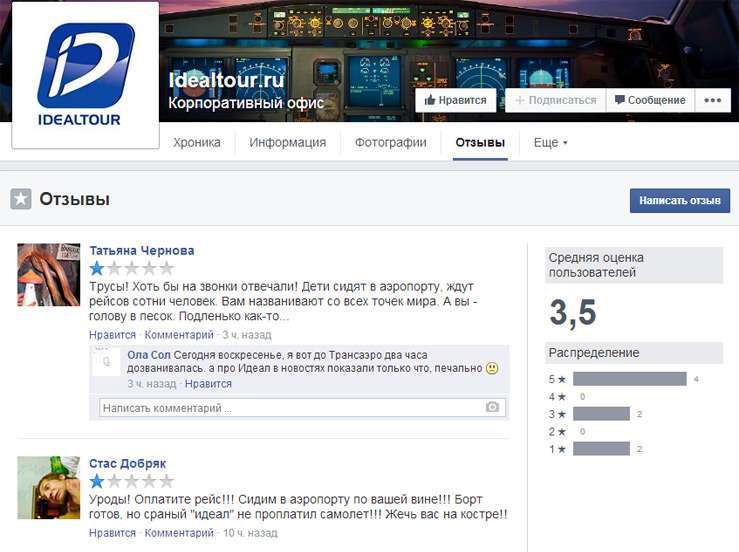This screenshot has height=552, width=739.
Task: Select the Отзывы tab
Action: (480, 142)
